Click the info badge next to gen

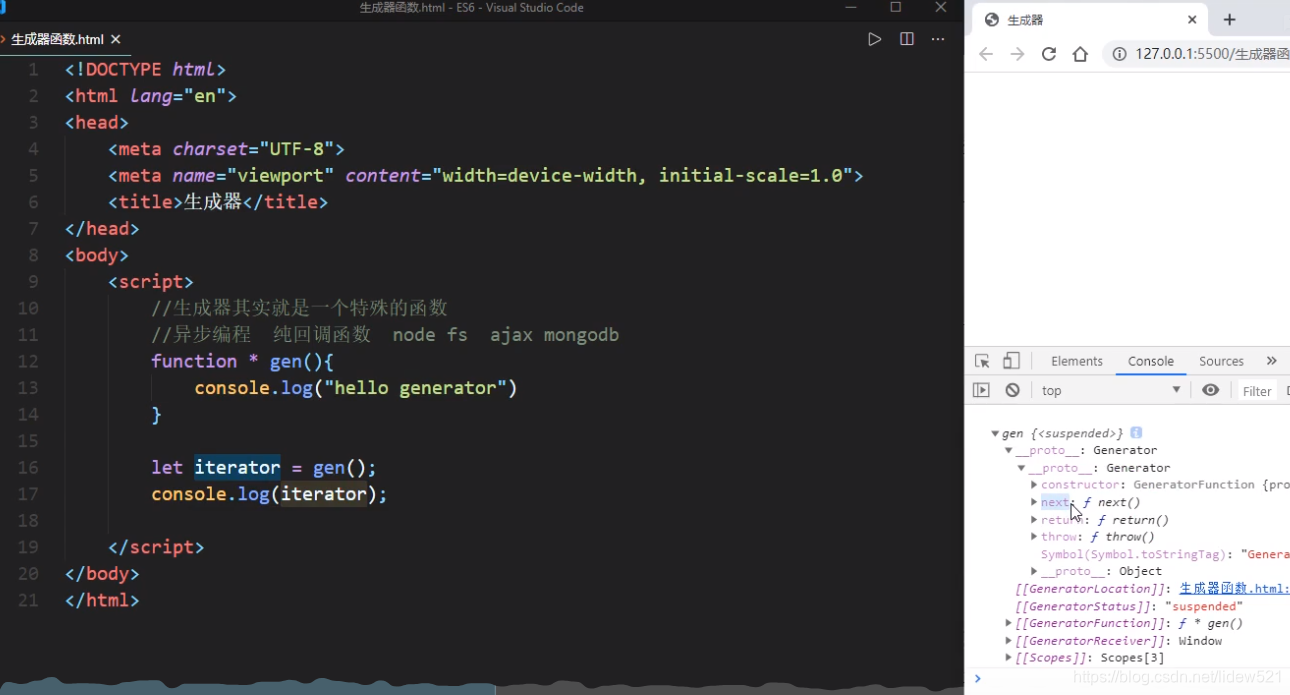(x=1136, y=433)
